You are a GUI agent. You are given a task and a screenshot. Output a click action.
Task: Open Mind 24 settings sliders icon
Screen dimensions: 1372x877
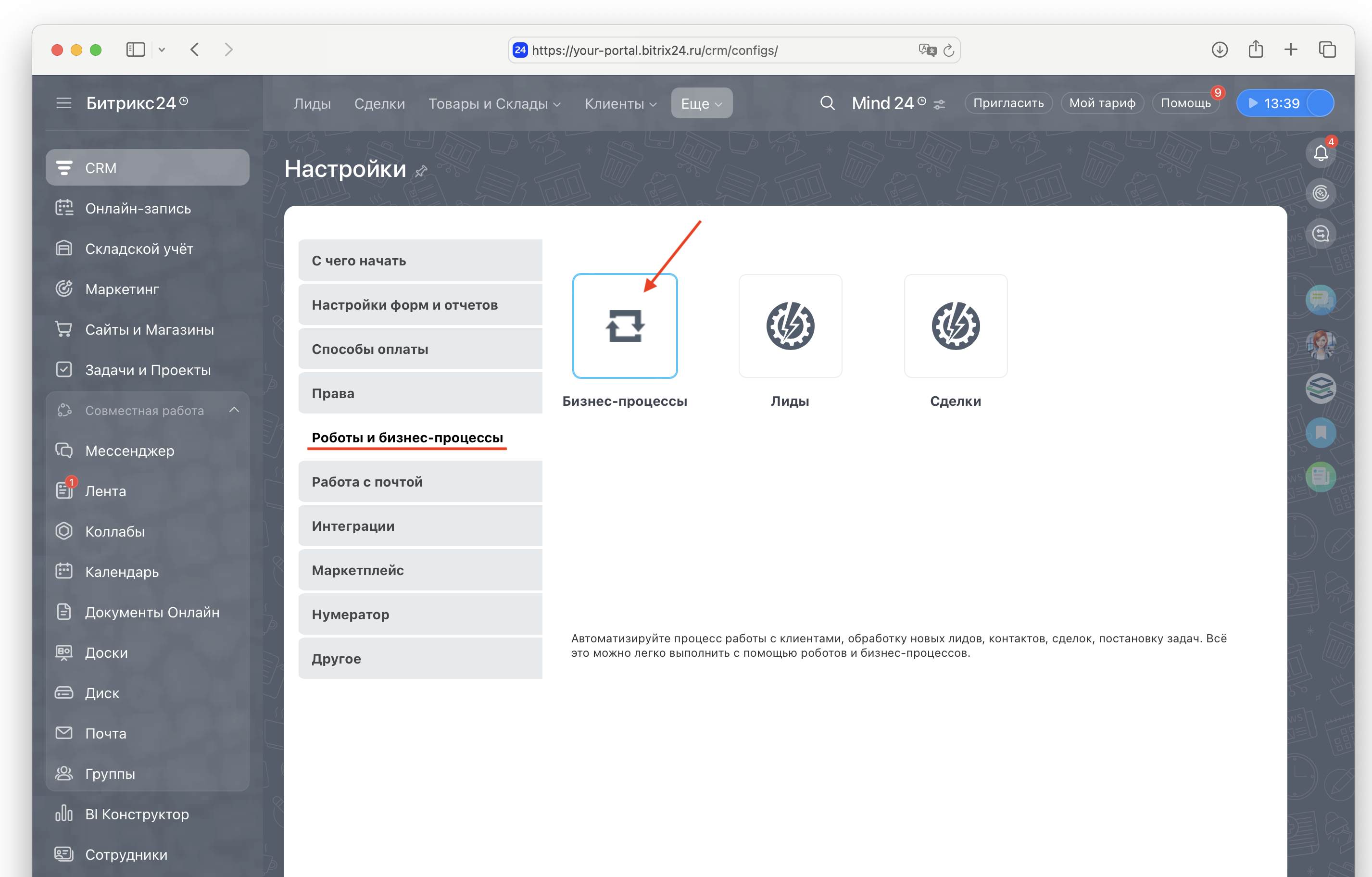940,104
